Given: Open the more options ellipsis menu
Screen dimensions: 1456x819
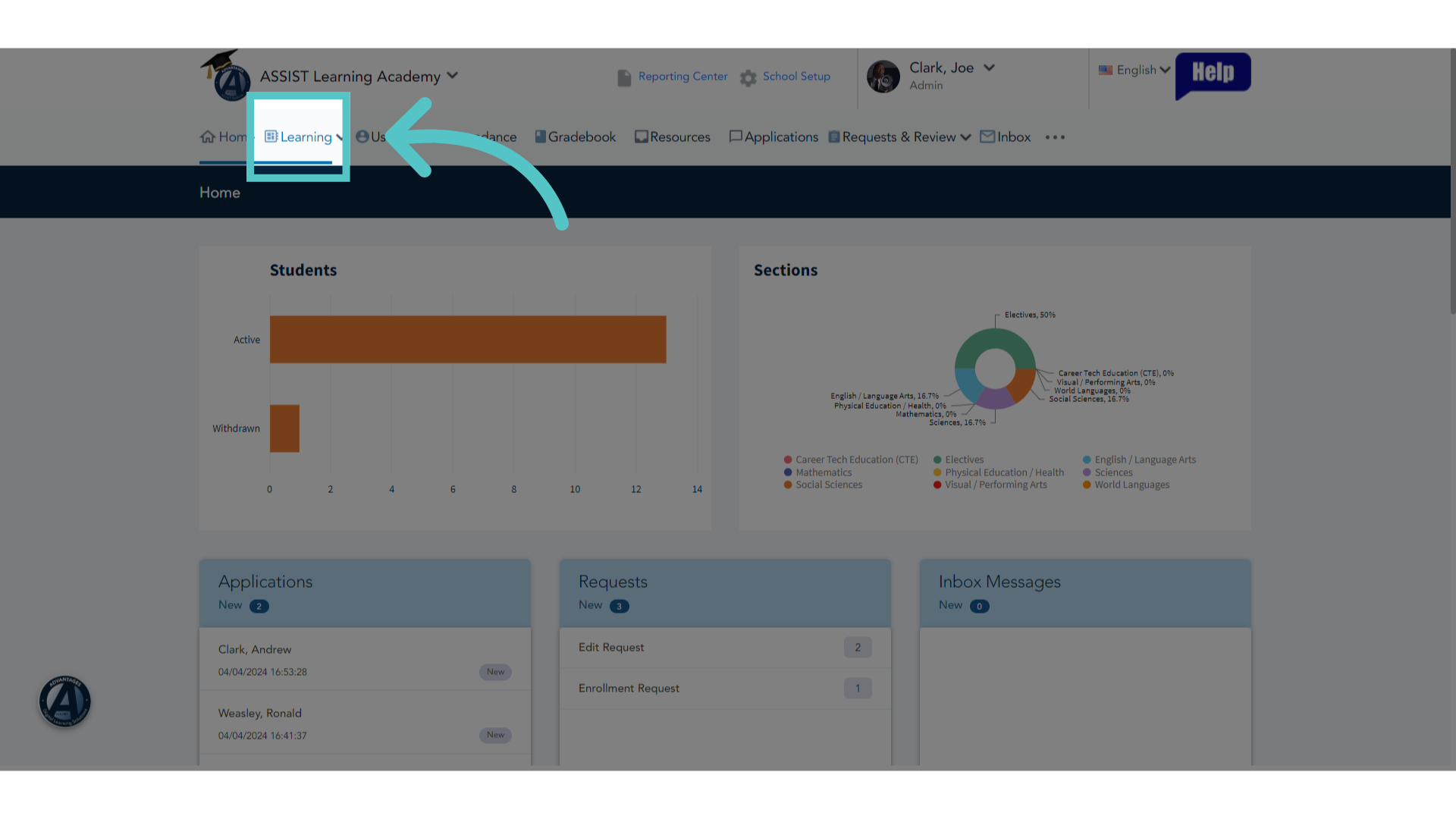Looking at the screenshot, I should click(1055, 137).
